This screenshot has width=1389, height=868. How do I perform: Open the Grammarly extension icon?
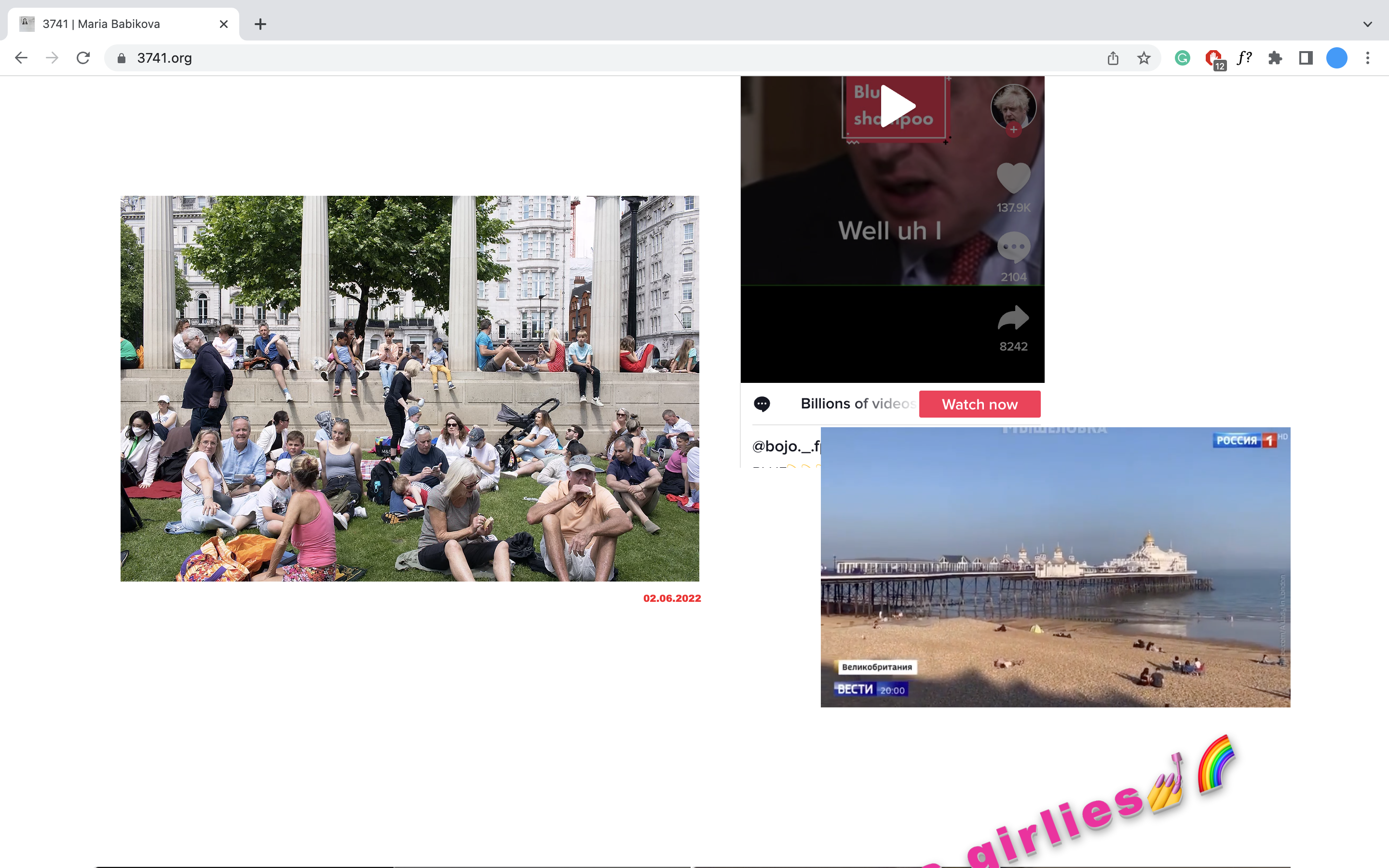[1183, 58]
